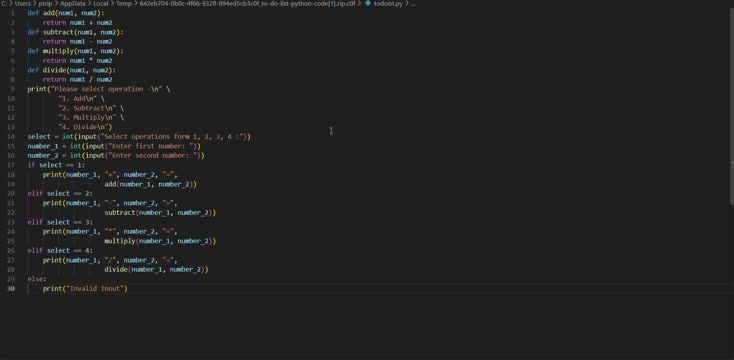Select line number 26 in gutter

[11, 250]
